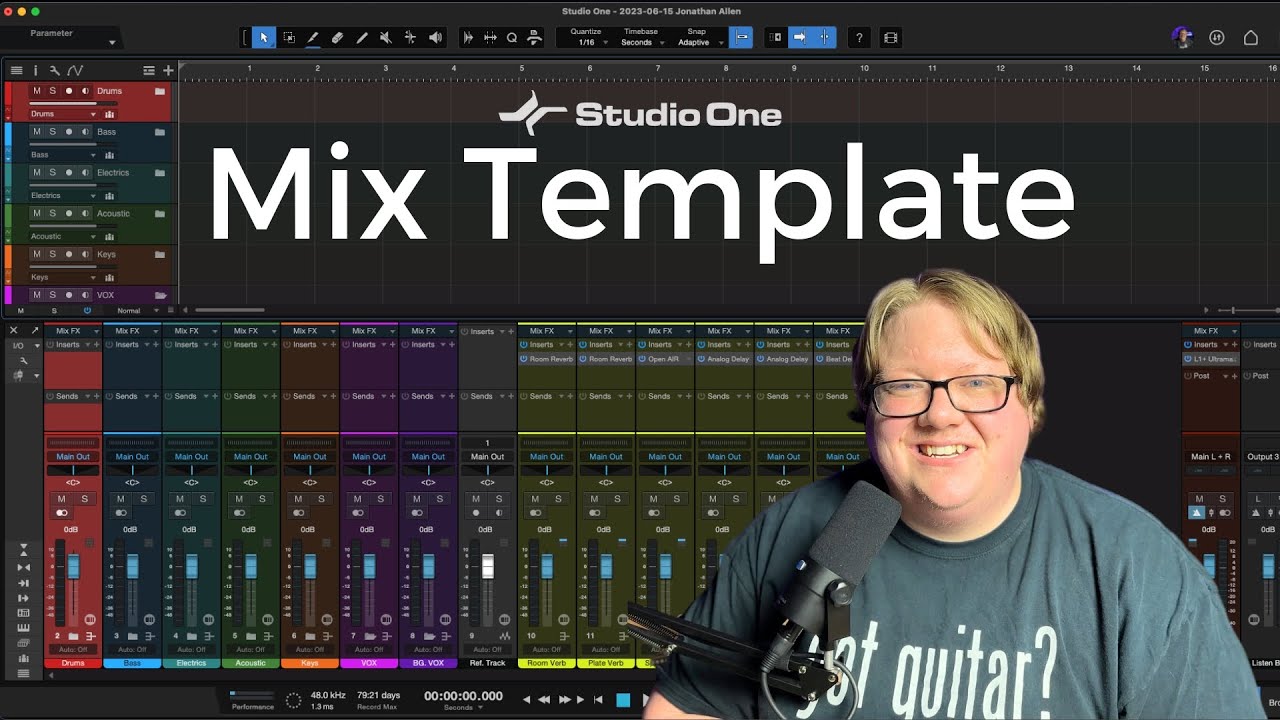Click the wrench options icon above tracks

[x=54, y=71]
